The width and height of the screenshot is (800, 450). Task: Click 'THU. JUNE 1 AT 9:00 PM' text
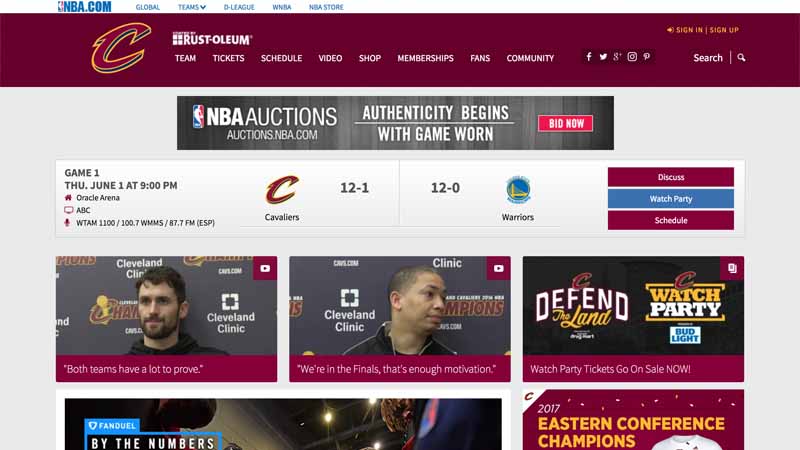pyautogui.click(x=121, y=185)
